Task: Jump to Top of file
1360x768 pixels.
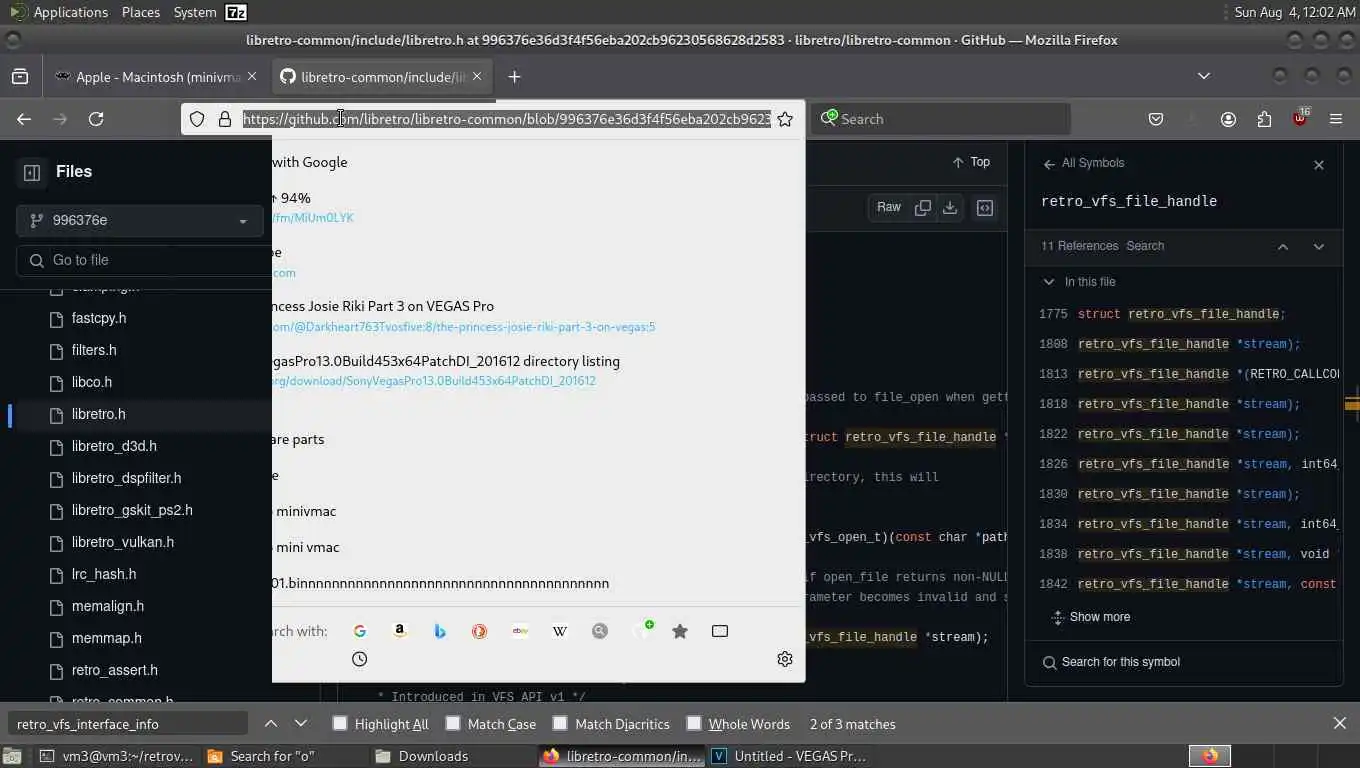Action: (971, 162)
